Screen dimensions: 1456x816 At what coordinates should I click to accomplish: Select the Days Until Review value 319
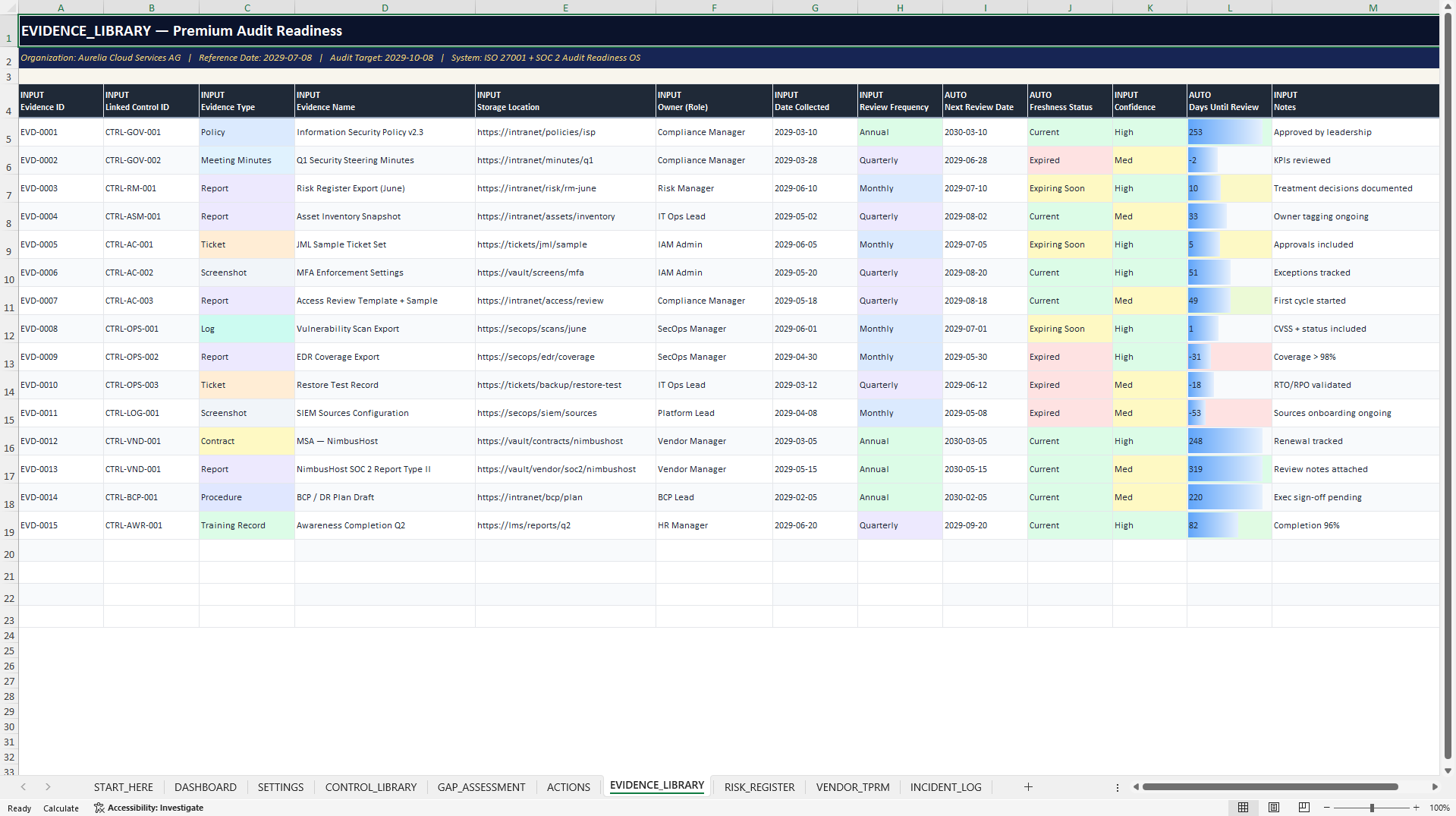click(1229, 469)
